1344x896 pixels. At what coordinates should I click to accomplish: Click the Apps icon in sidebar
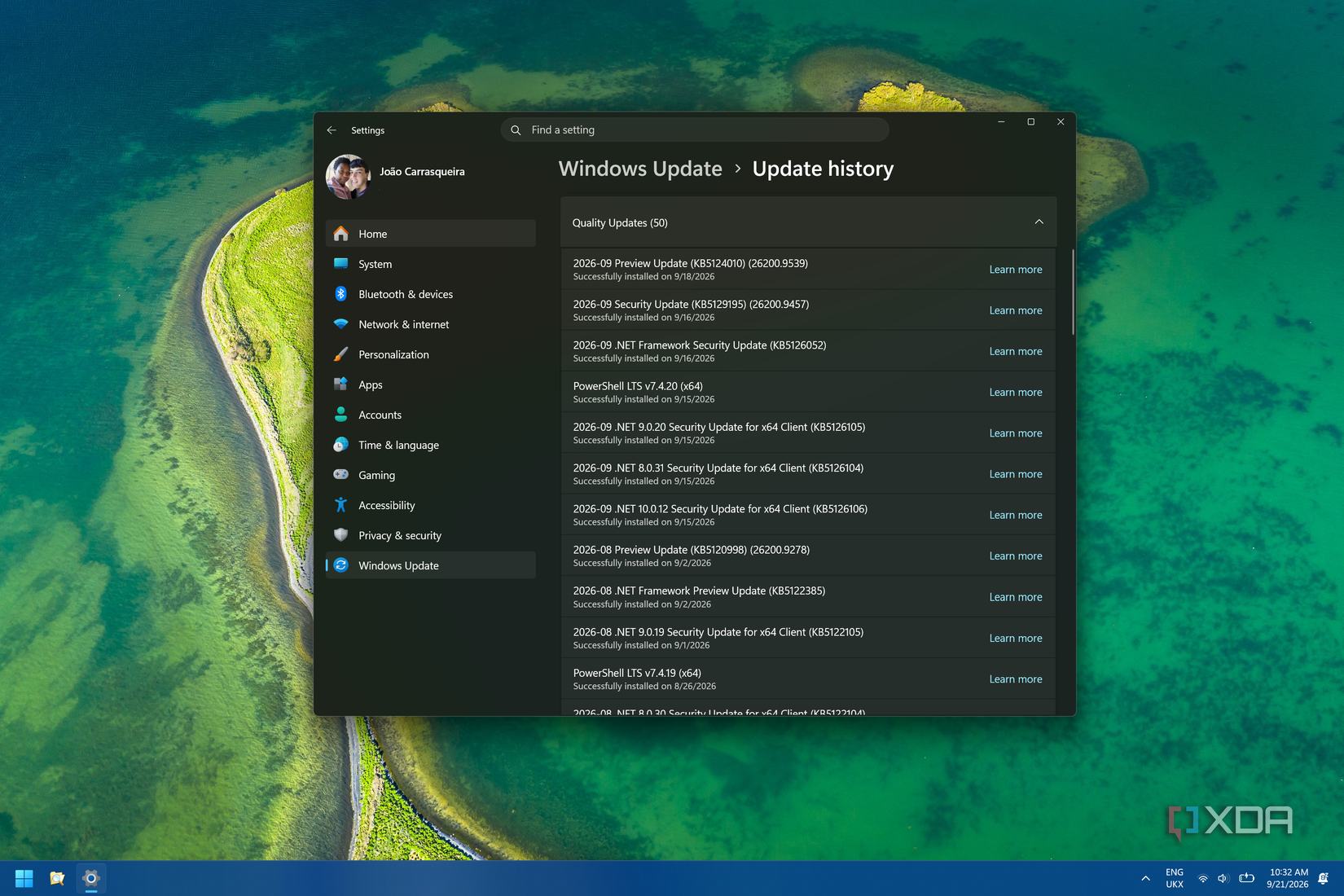coord(341,384)
